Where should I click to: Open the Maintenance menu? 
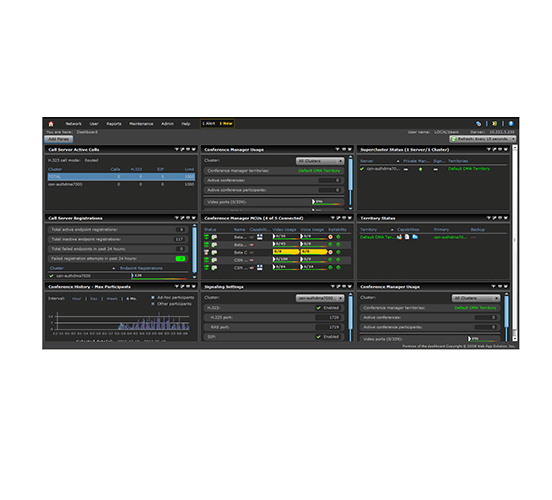141,124
